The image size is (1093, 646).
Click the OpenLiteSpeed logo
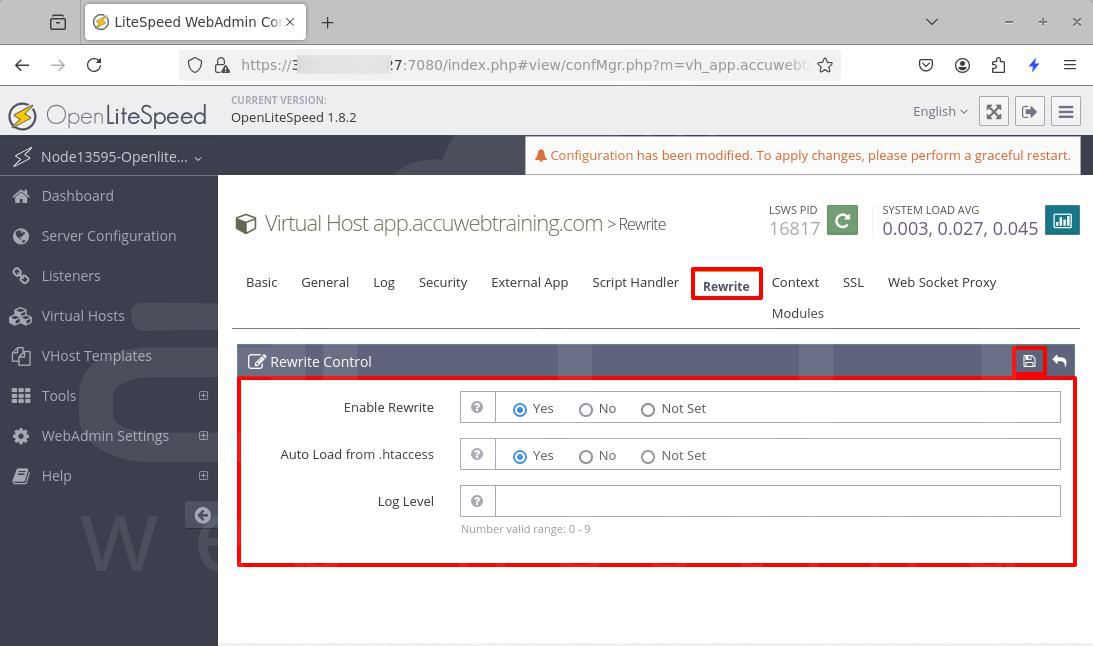pos(108,116)
